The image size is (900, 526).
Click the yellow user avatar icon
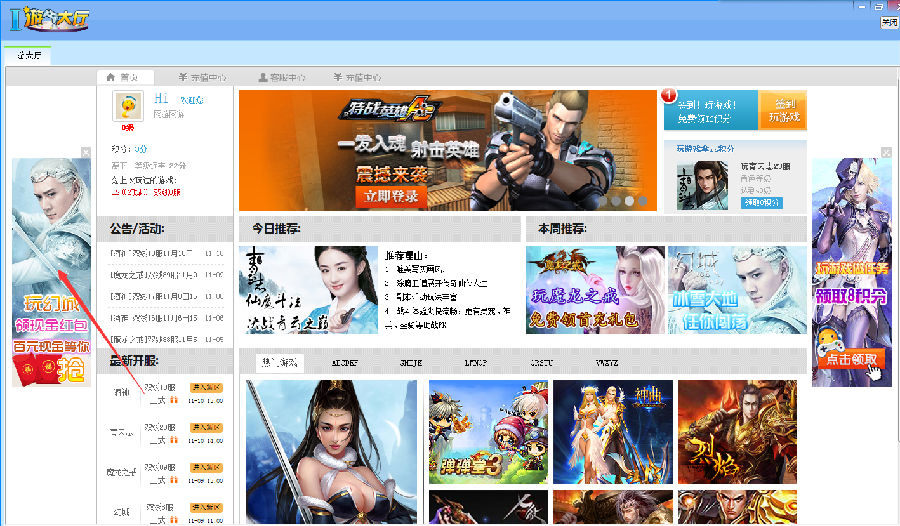128,106
